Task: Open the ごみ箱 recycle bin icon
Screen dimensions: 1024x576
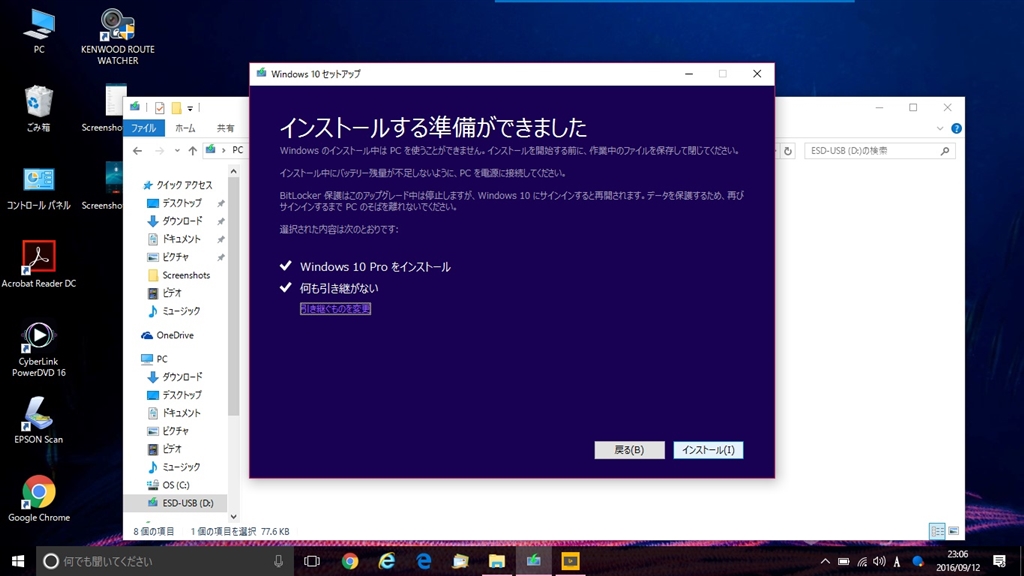Action: pyautogui.click(x=39, y=109)
